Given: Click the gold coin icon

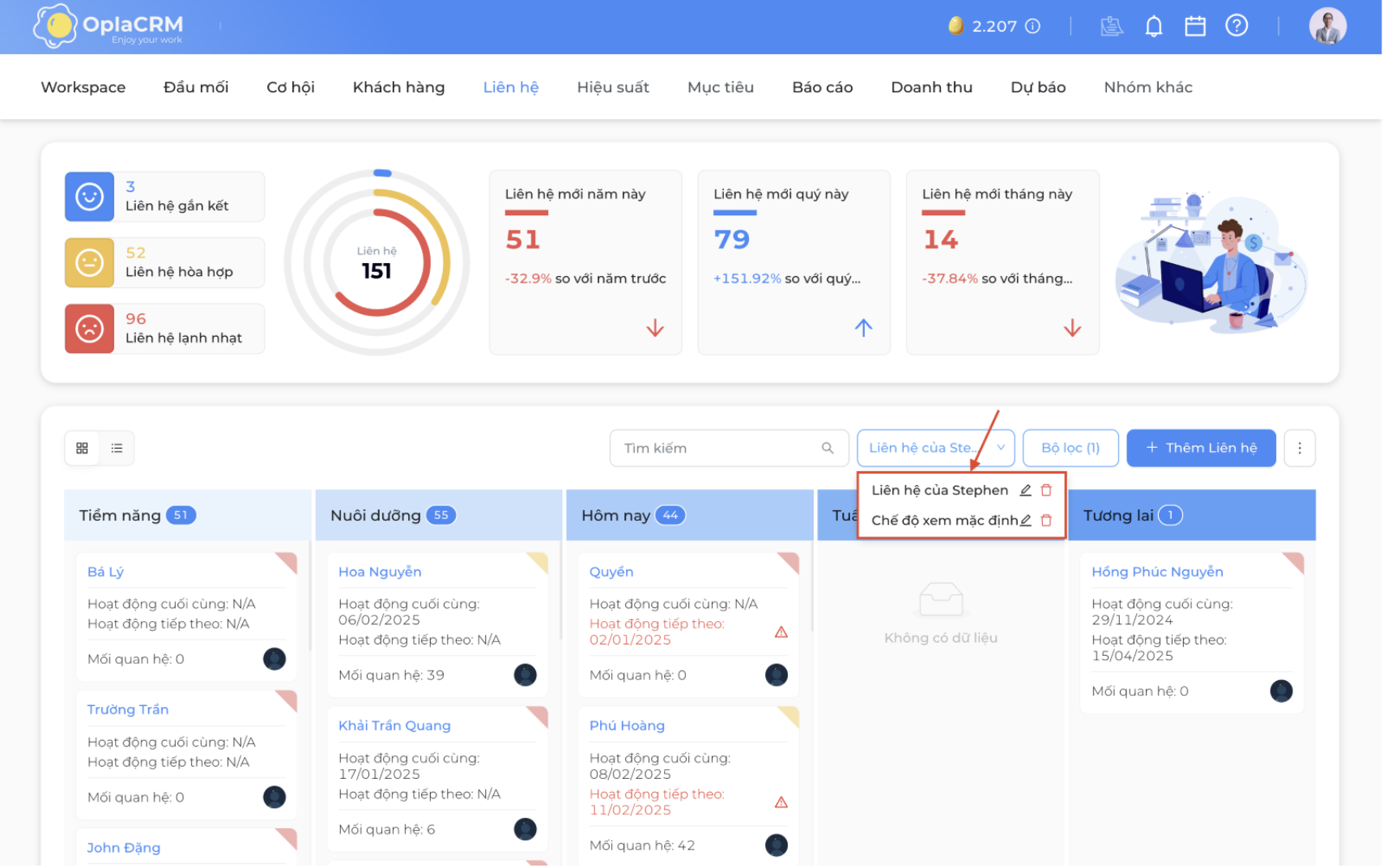Looking at the screenshot, I should click(955, 26).
